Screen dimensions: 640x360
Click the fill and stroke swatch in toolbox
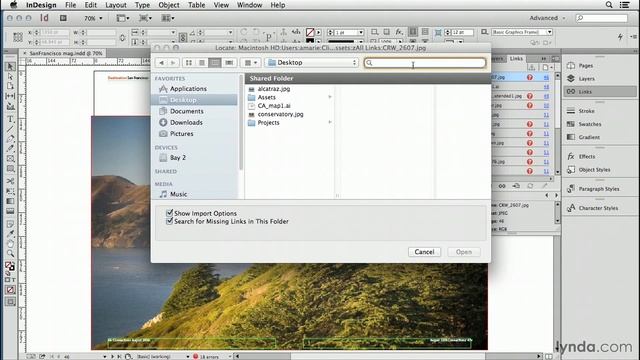(10, 267)
